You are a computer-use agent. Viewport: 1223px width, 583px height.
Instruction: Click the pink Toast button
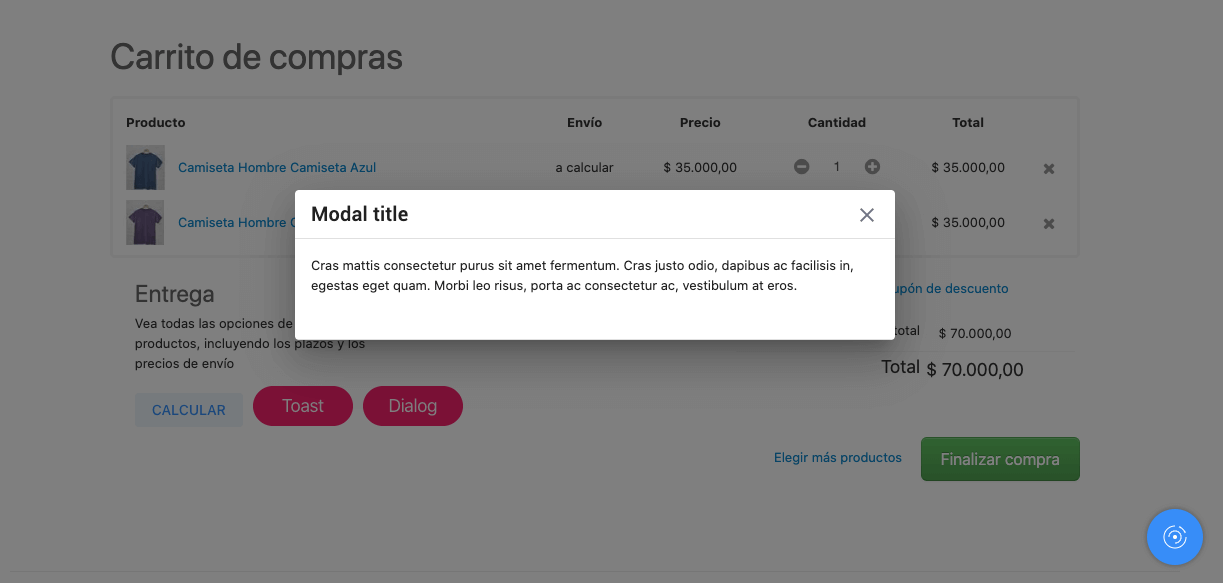(x=303, y=406)
